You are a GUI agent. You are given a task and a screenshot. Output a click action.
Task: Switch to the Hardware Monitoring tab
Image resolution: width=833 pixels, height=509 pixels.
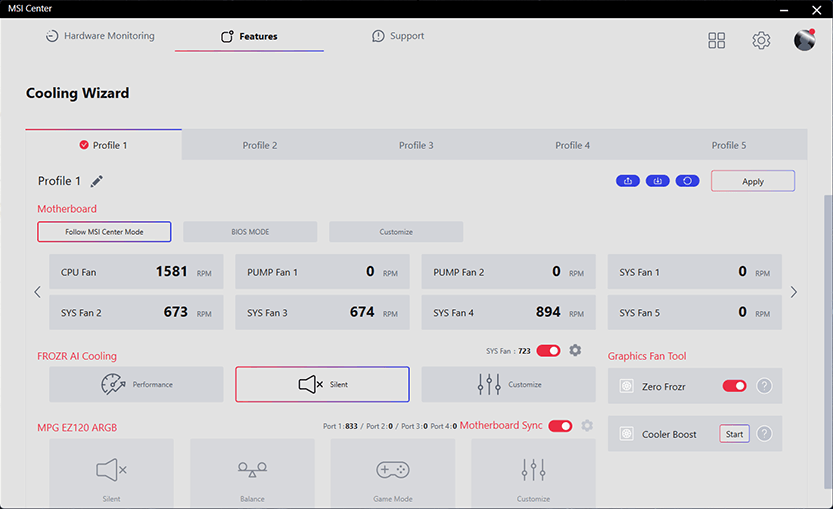(100, 36)
